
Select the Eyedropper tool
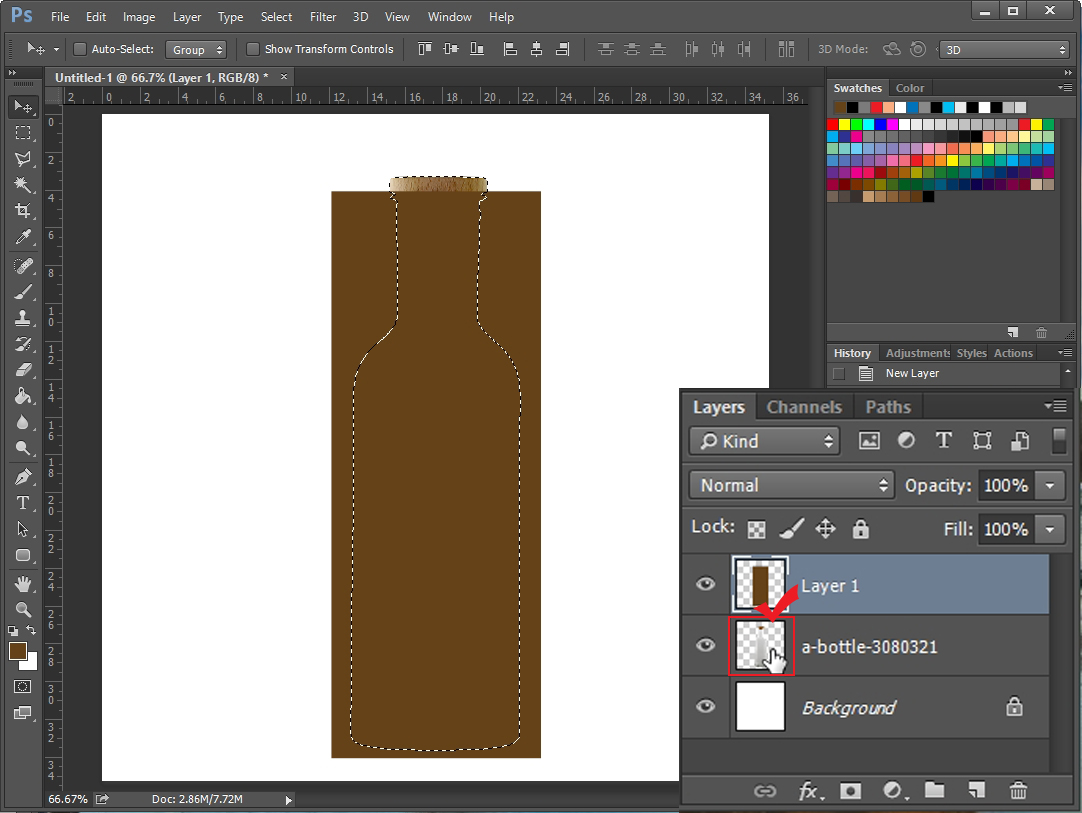coord(23,237)
